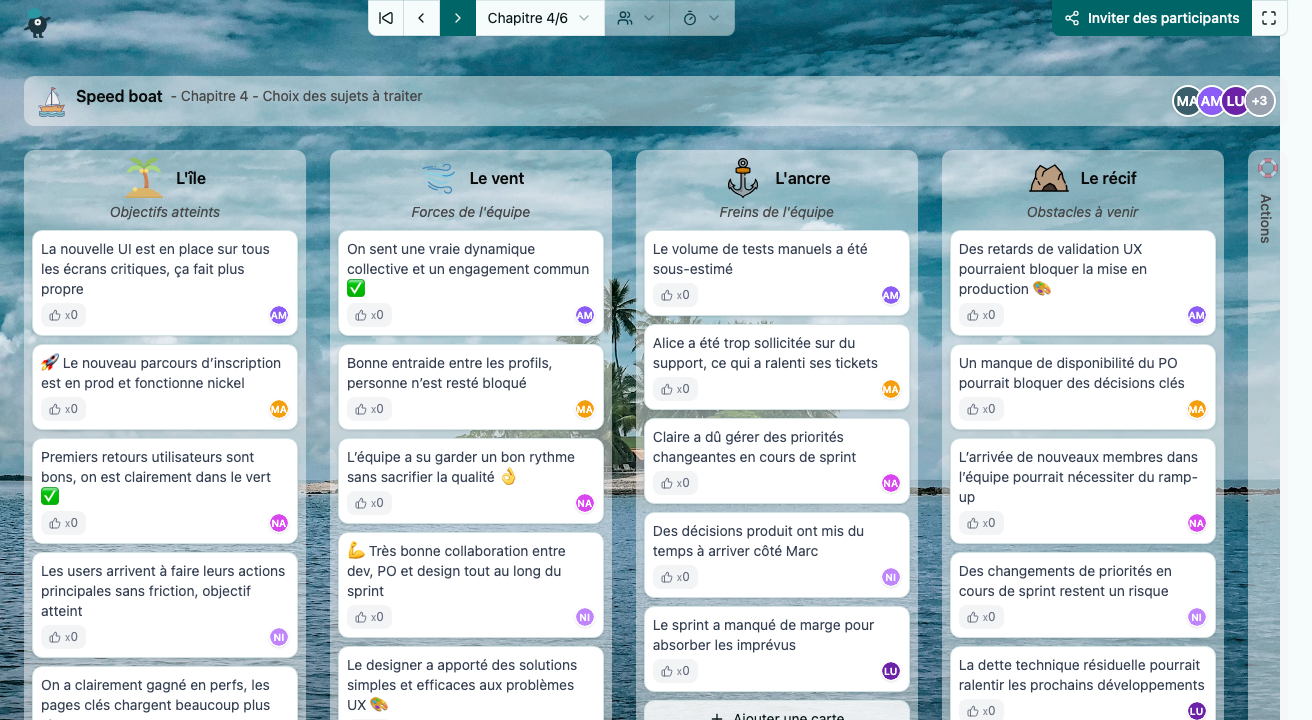Select the MA participant avatar
The image size is (1312, 720).
[x=1187, y=101]
